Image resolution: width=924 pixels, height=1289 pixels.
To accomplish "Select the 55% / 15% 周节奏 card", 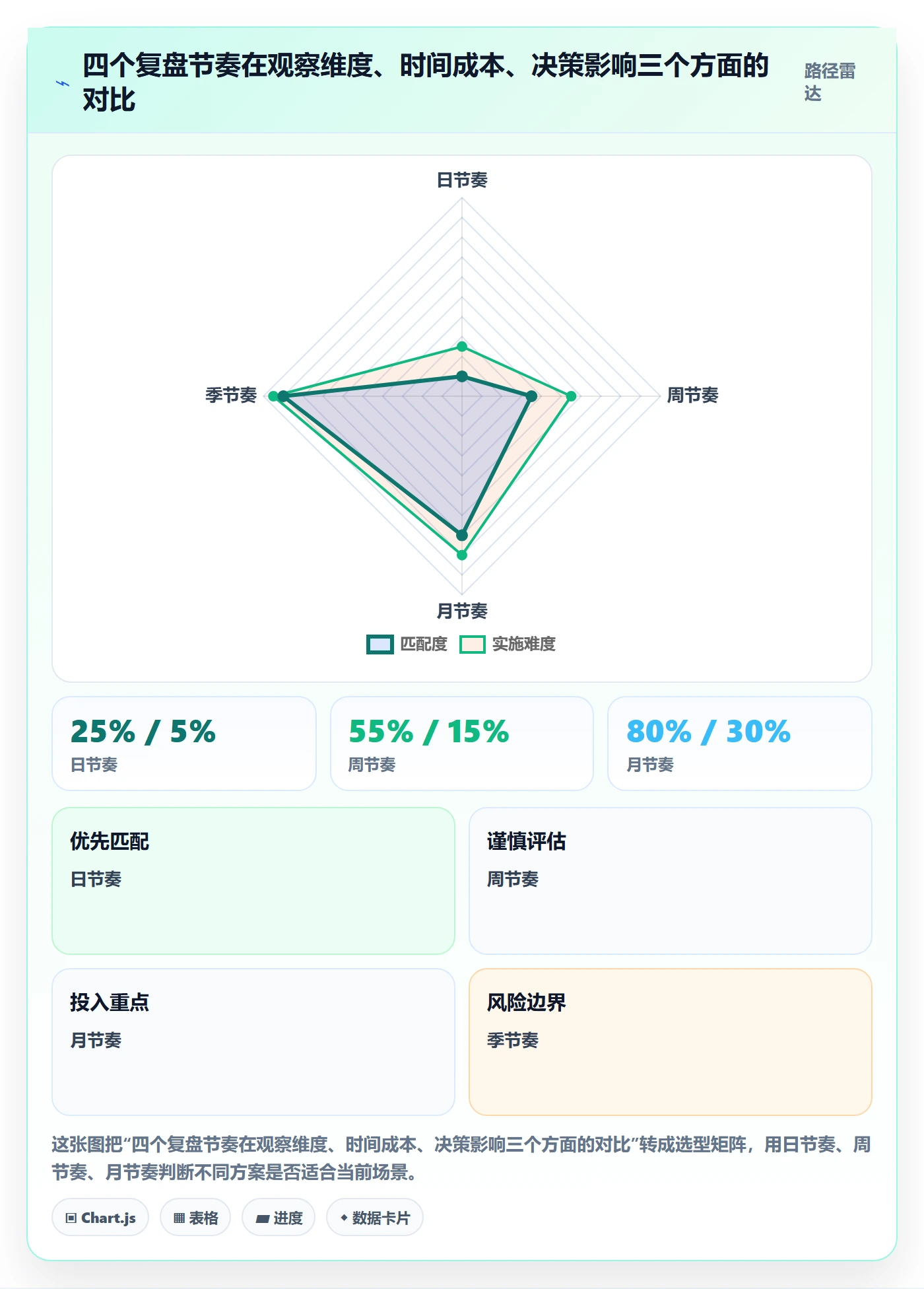I will pyautogui.click(x=462, y=744).
